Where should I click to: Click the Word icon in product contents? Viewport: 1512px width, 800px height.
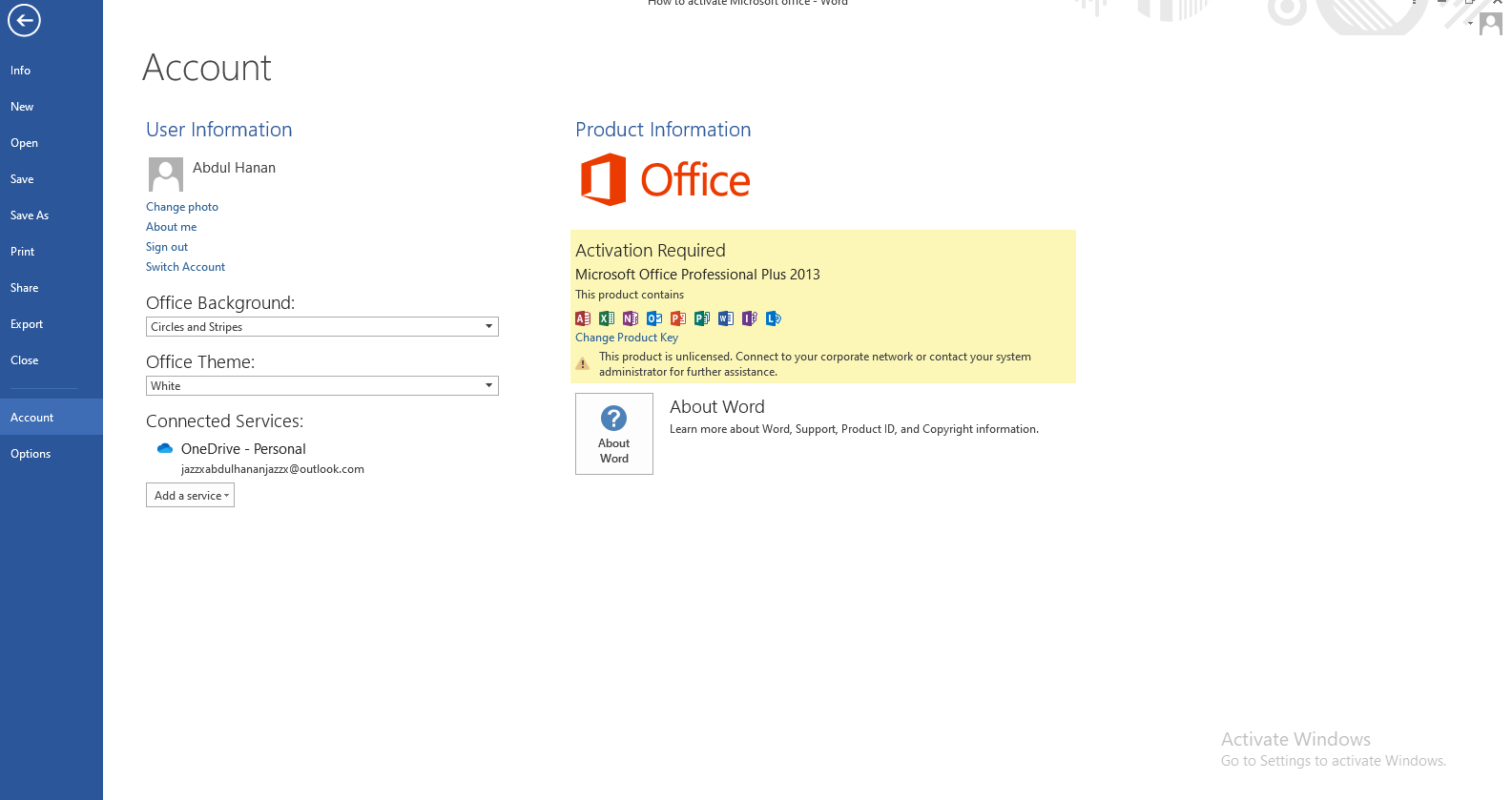726,318
